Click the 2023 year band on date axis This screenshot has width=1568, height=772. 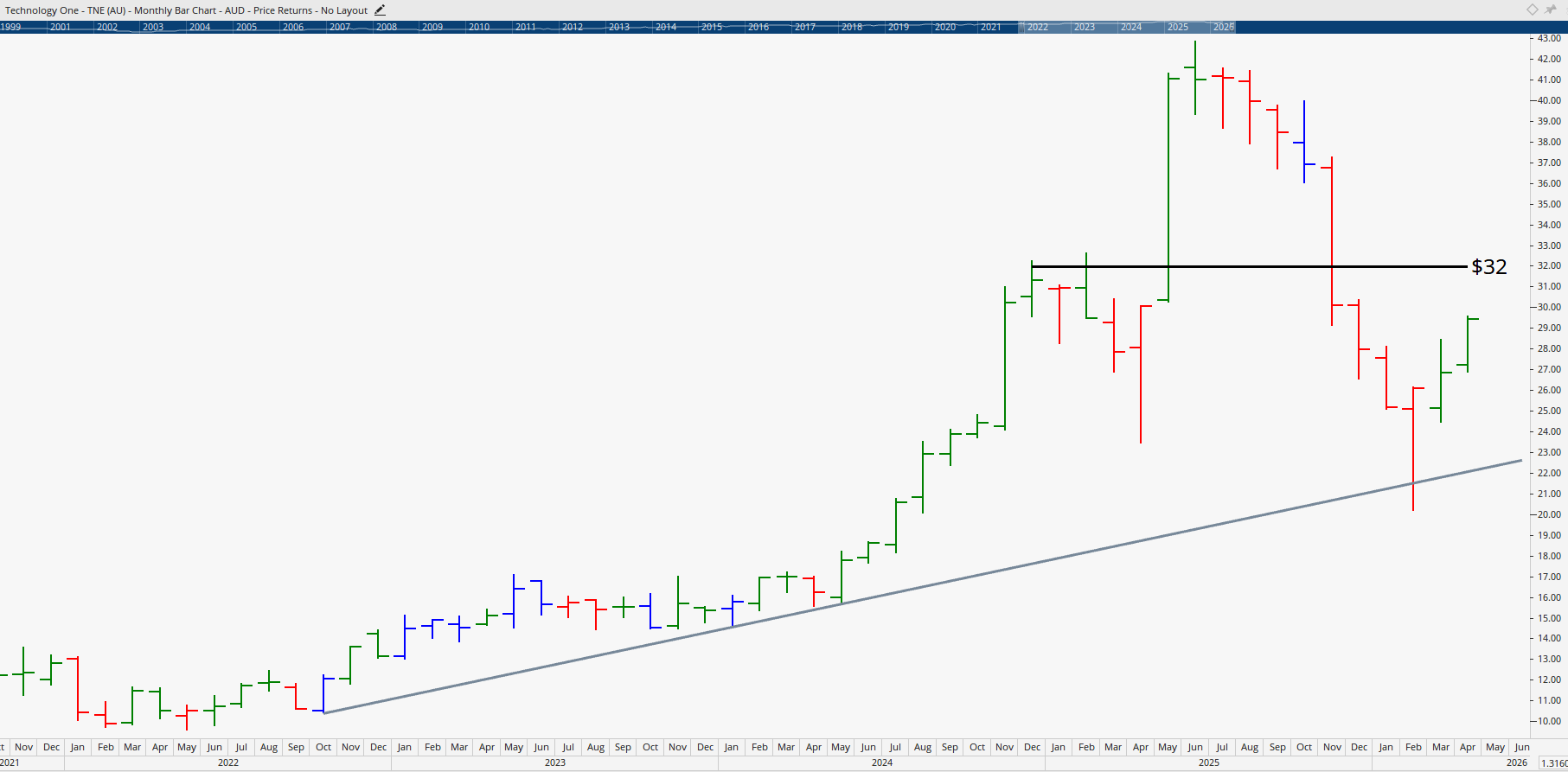[555, 762]
